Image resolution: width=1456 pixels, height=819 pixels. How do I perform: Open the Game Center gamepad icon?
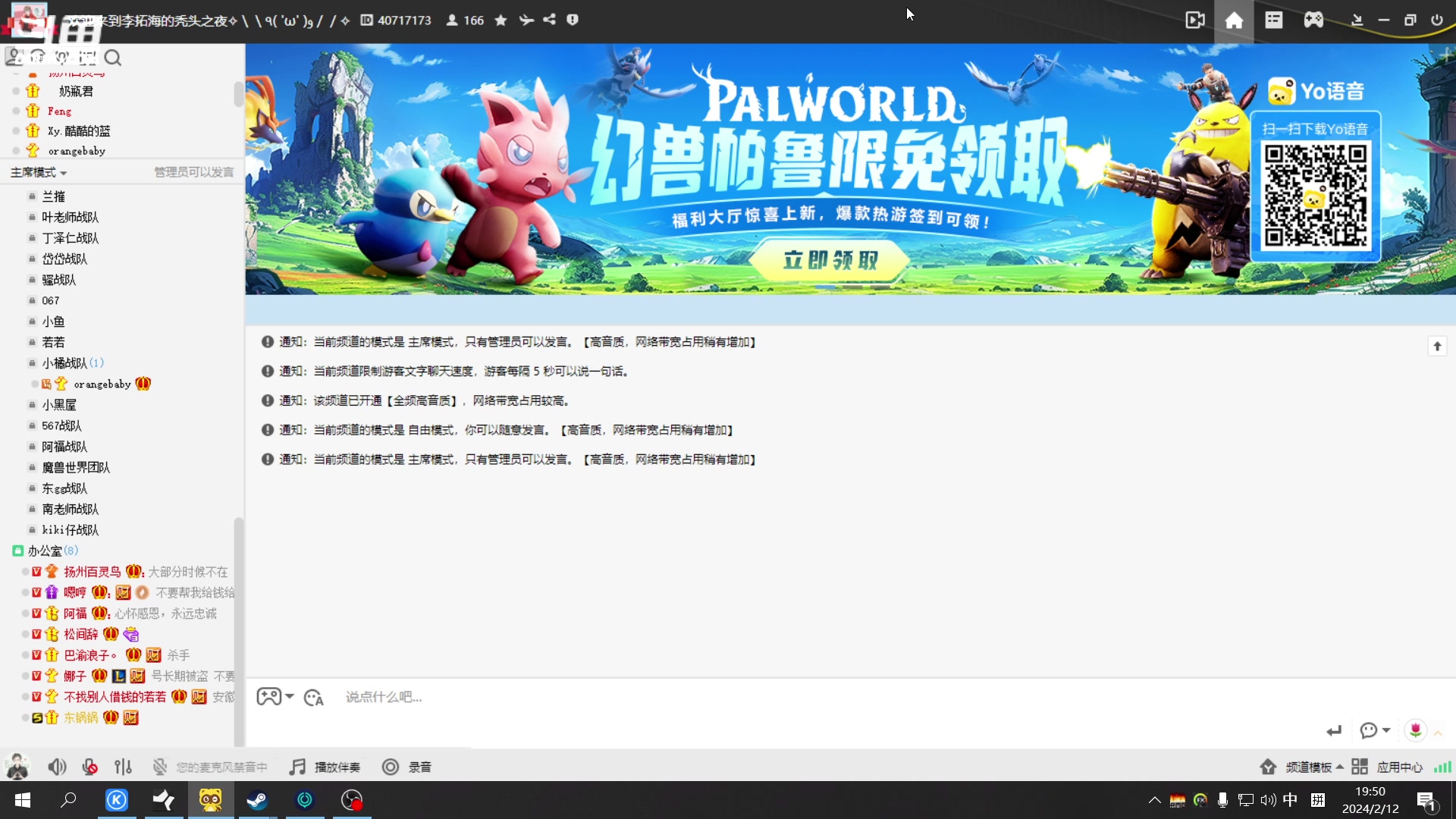(x=1313, y=20)
